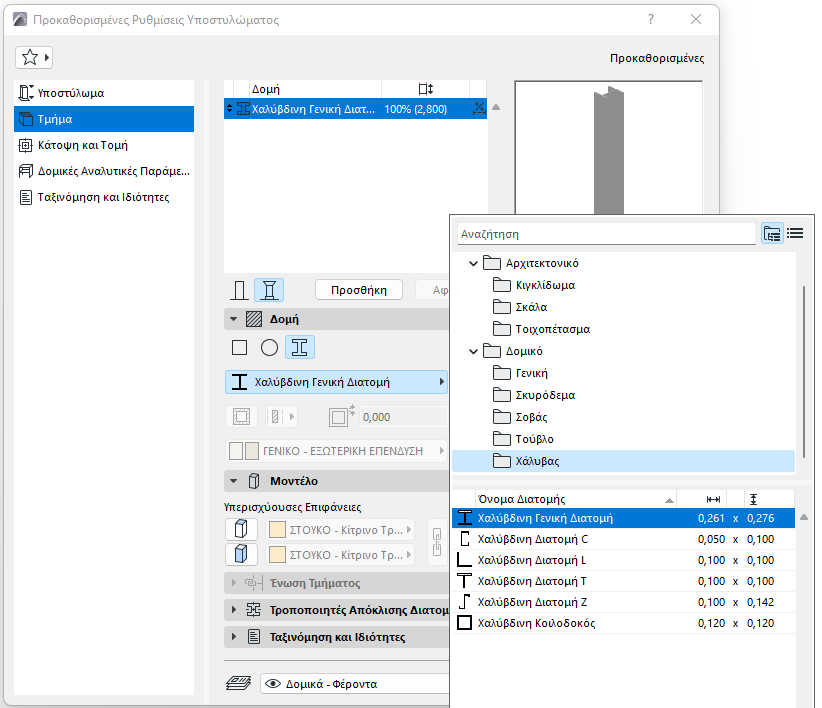Select the Γενική folder

tap(521, 373)
